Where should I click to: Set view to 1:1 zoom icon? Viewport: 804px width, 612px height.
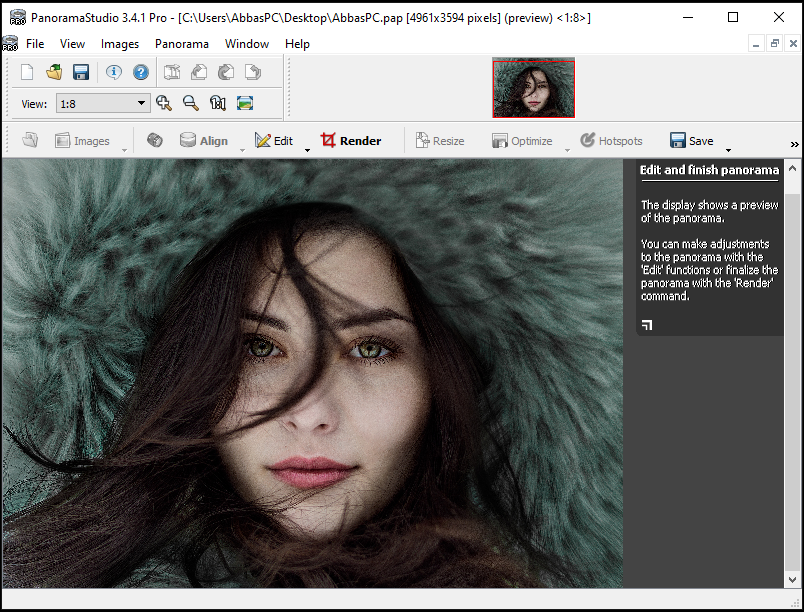[218, 103]
